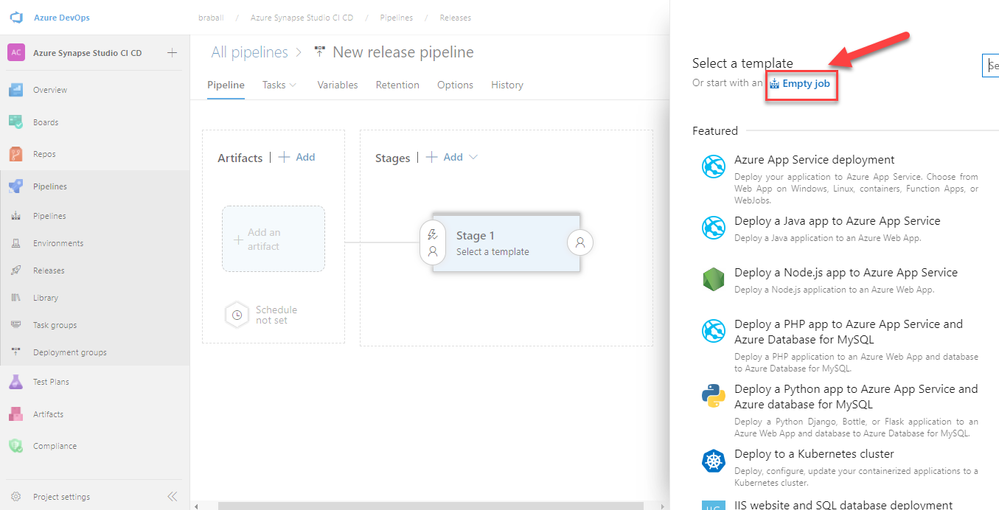The height and width of the screenshot is (510, 999).
Task: Click the Environments label in sidebar
Action: click(x=58, y=244)
